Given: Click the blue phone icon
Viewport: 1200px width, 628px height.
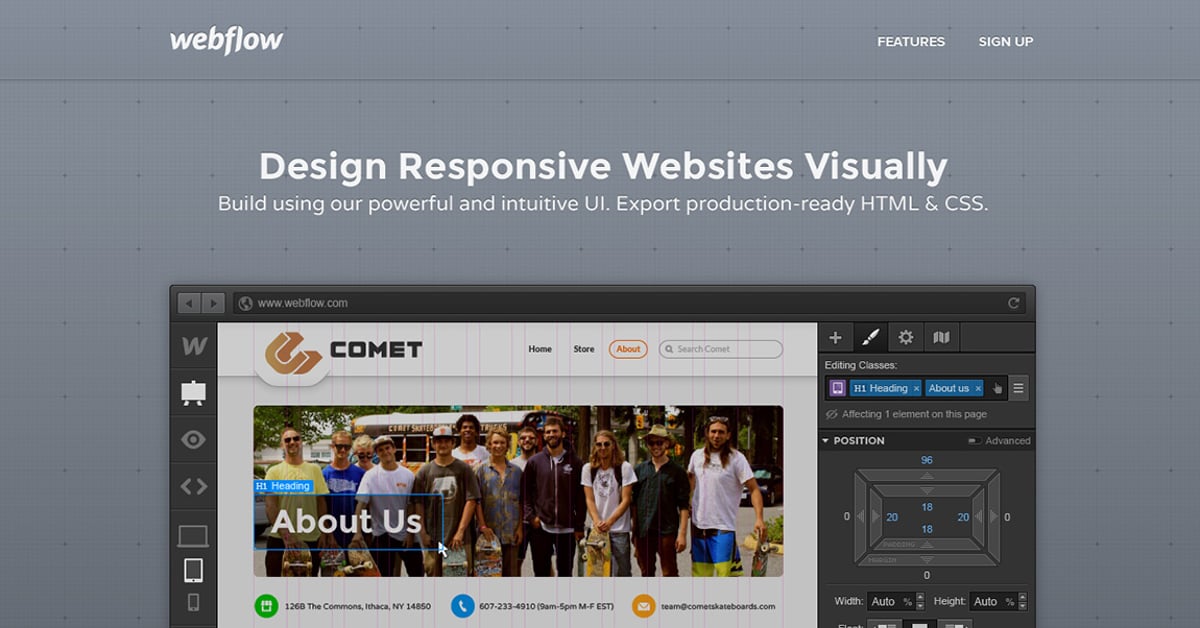Looking at the screenshot, I should (x=462, y=606).
